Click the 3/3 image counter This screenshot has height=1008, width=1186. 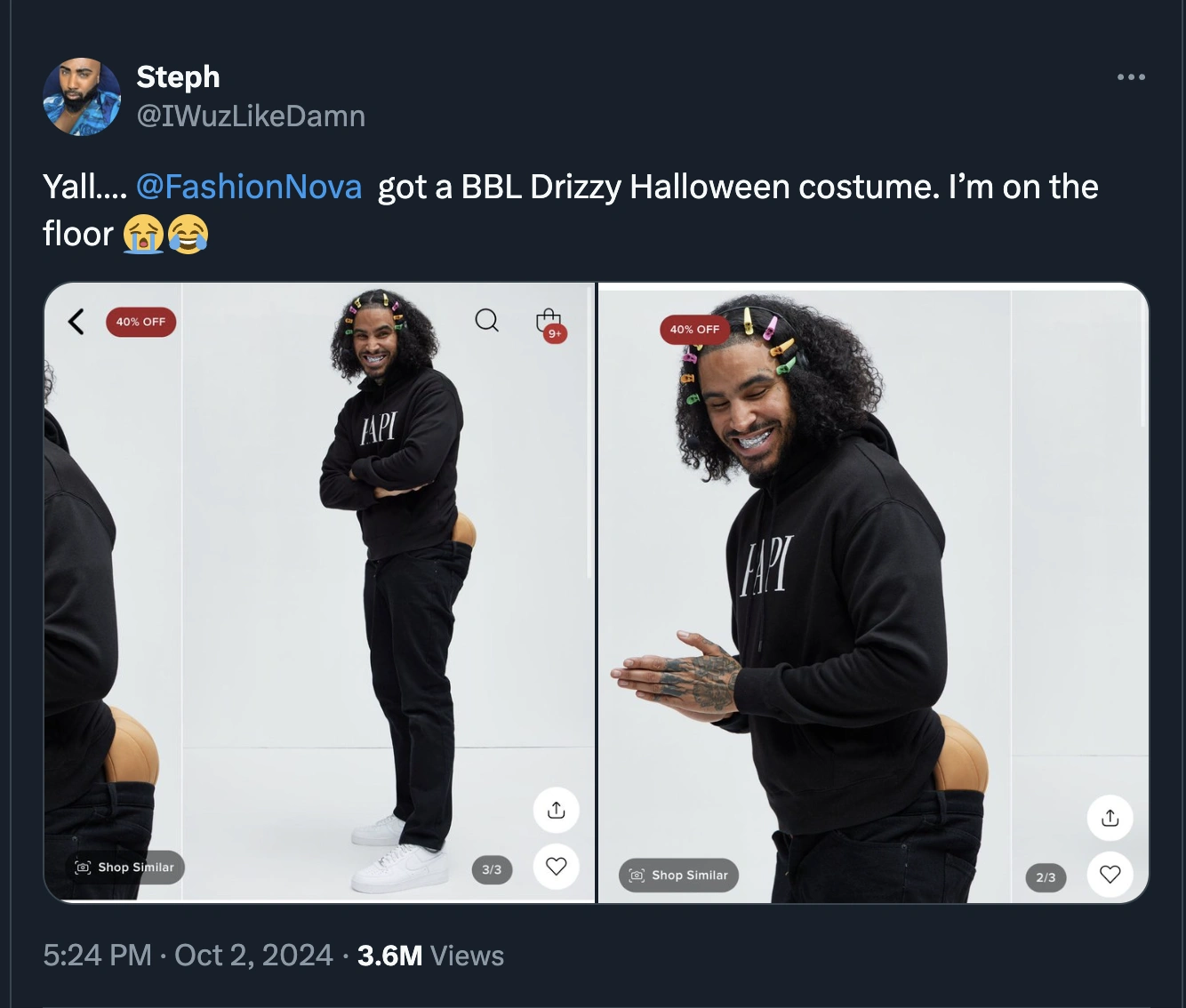coord(492,869)
